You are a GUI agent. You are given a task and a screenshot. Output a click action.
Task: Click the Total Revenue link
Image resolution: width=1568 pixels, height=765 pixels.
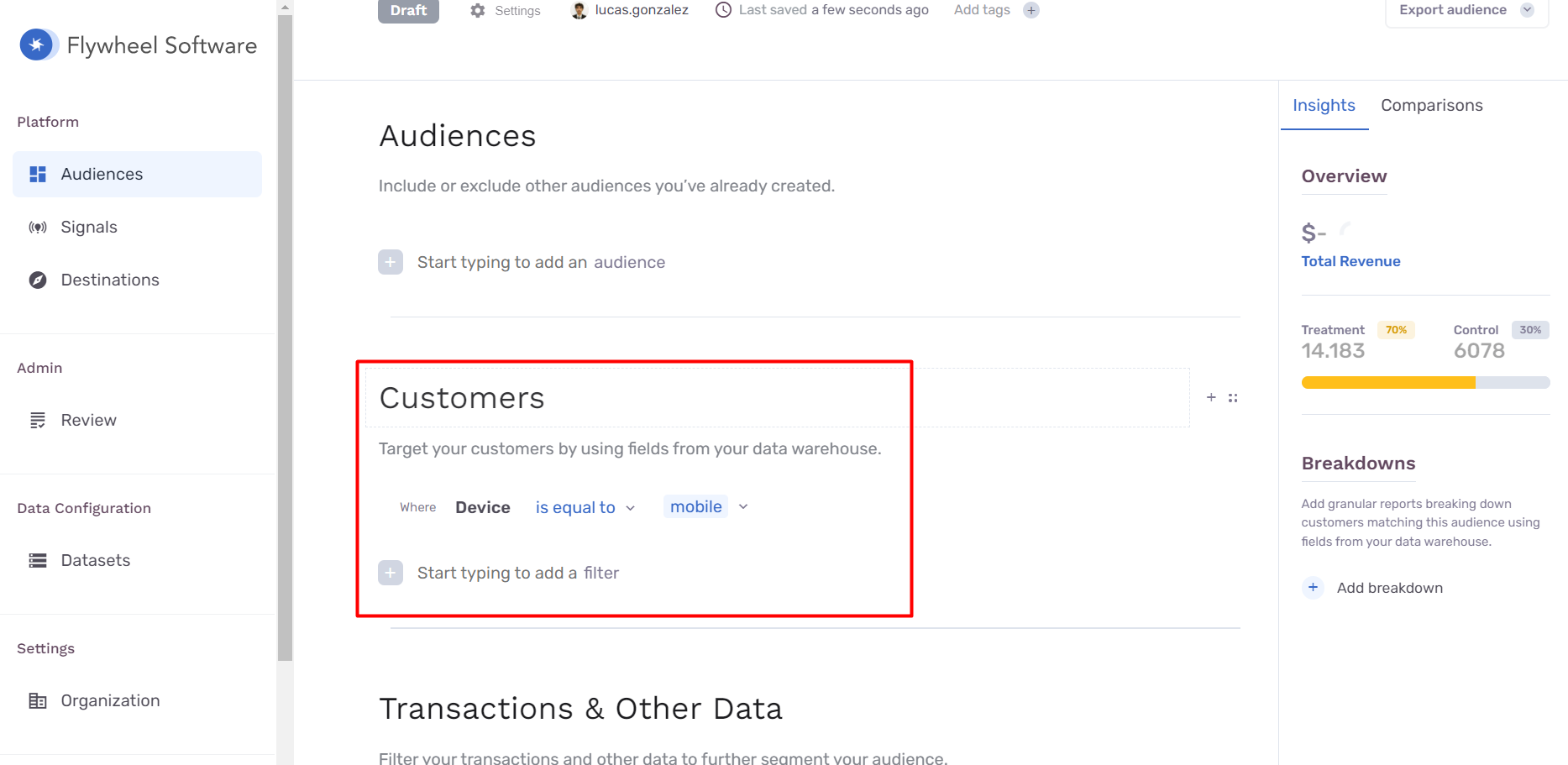point(1350,261)
